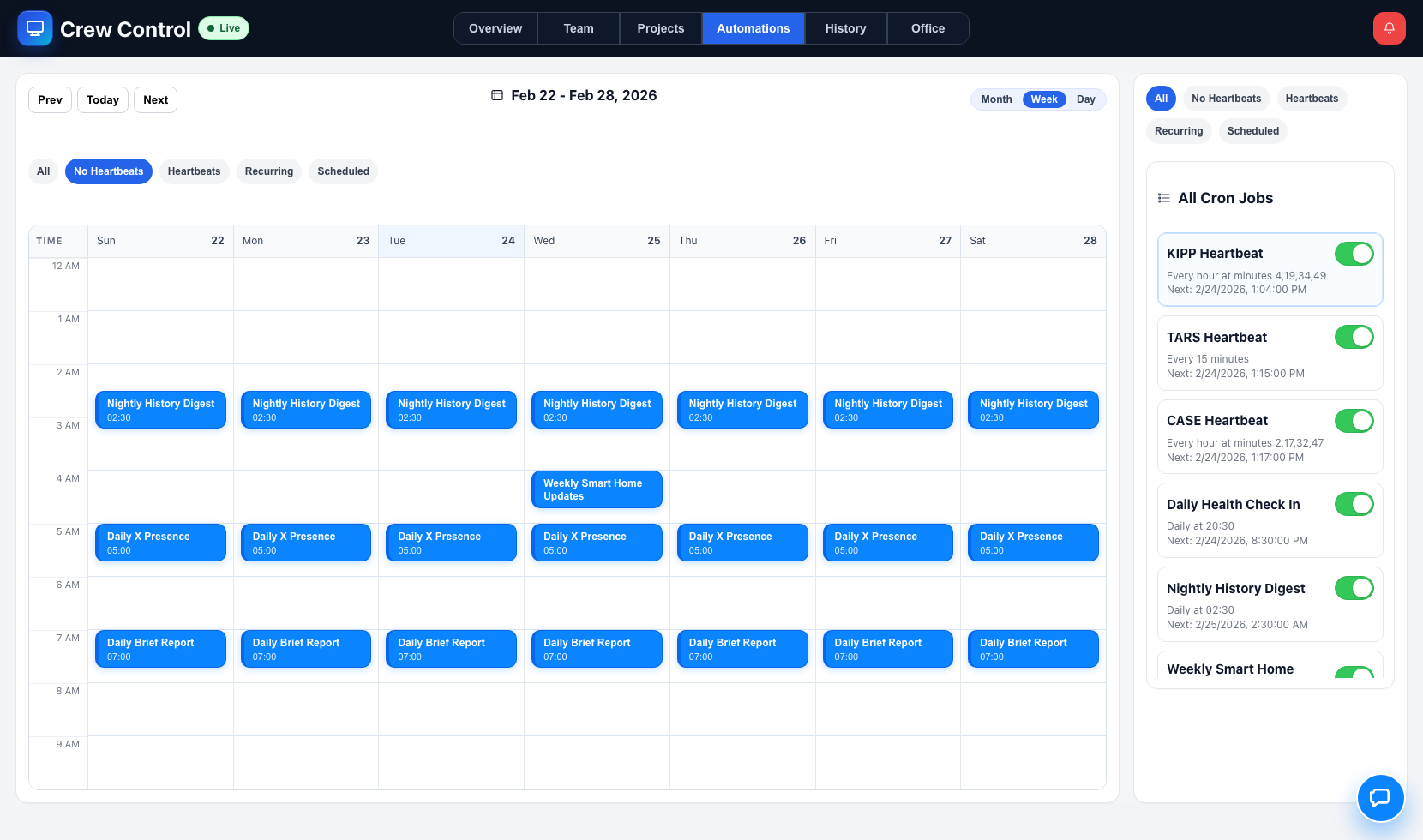Switch to the Overview tab
The image size is (1423, 840).
tap(495, 28)
